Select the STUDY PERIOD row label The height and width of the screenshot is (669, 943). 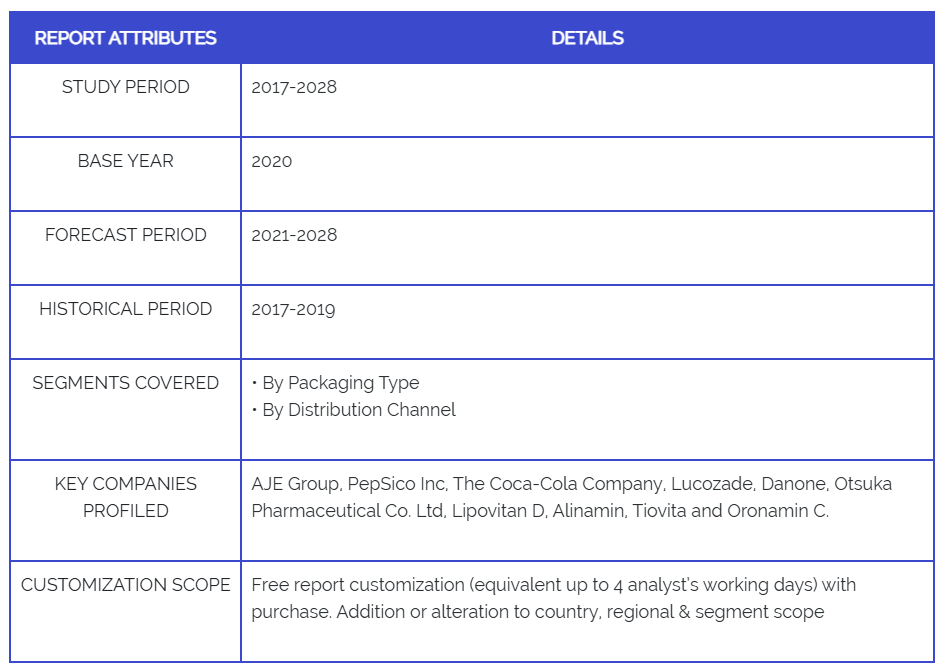click(125, 87)
